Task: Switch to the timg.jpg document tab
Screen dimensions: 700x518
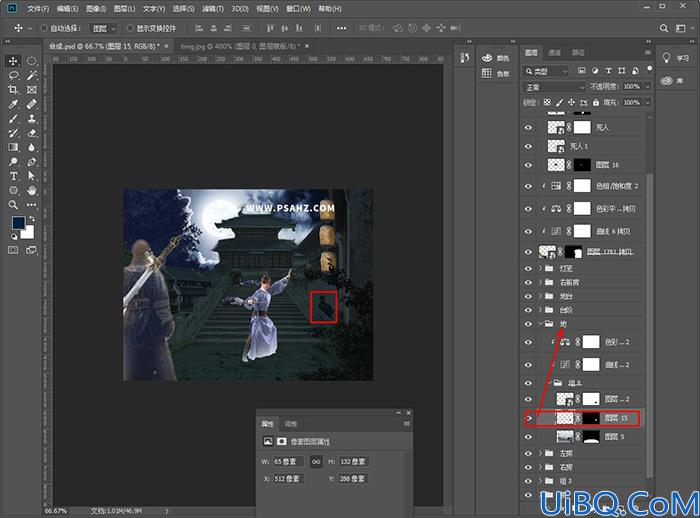Action: 240,46
